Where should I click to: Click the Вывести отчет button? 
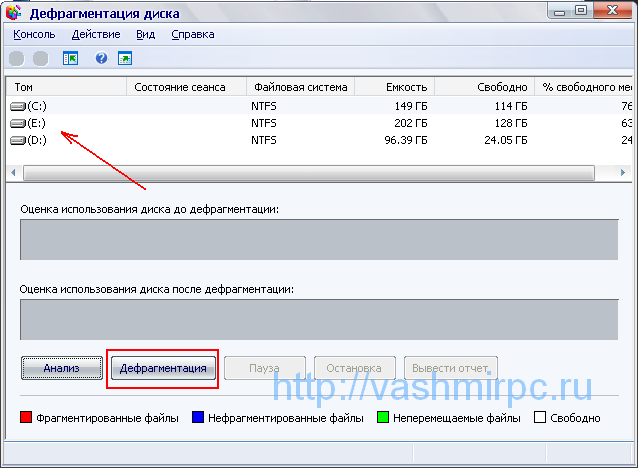(450, 368)
